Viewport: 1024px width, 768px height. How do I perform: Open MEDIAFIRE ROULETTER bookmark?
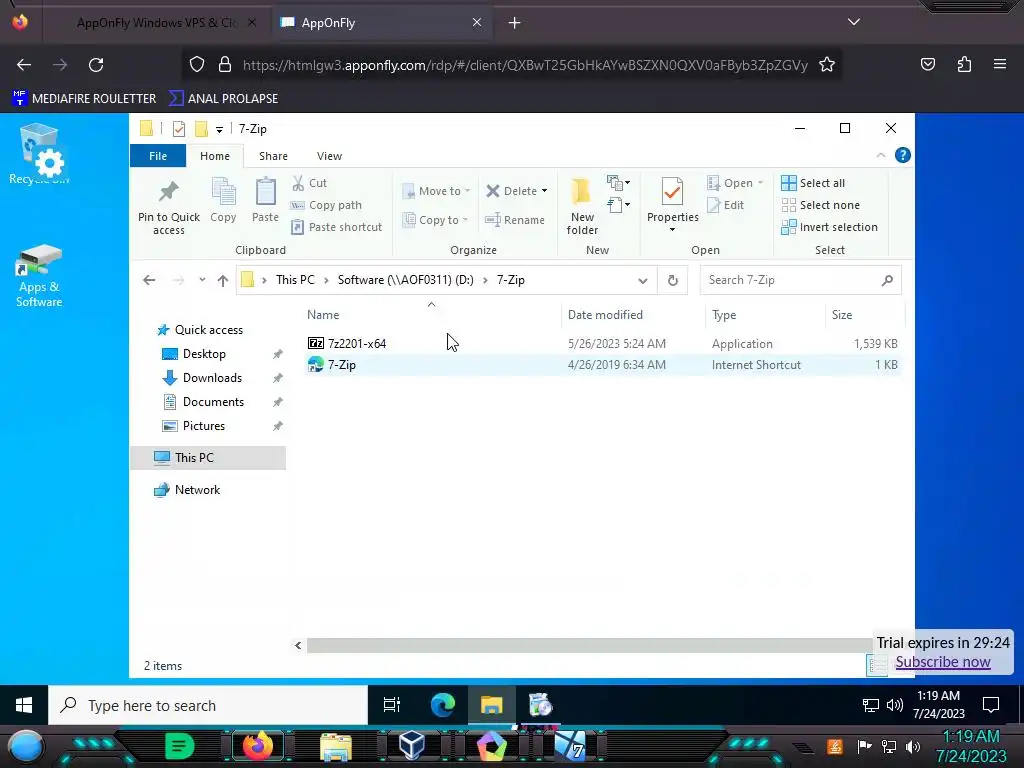[x=84, y=99]
